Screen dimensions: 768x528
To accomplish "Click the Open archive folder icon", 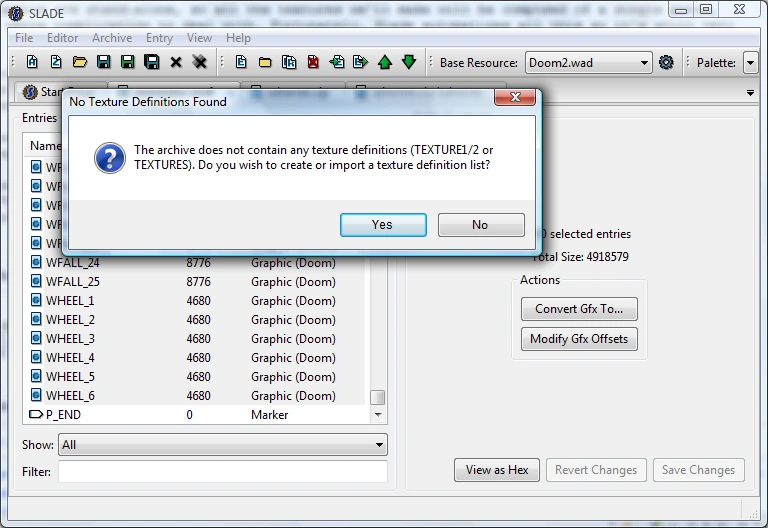I will [79, 62].
